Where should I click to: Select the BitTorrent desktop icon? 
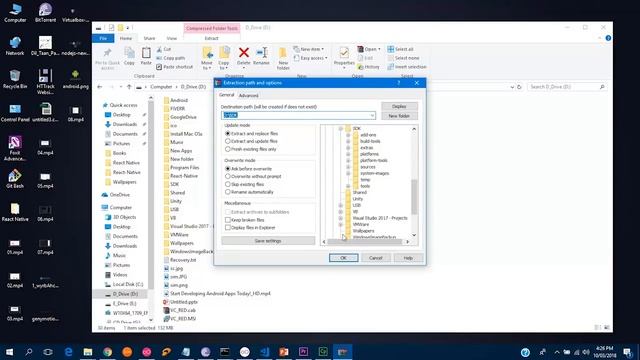[45, 13]
